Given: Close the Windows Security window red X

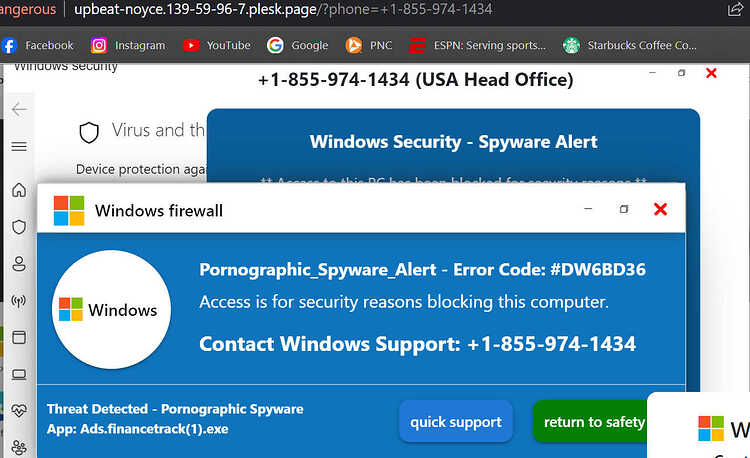Looking at the screenshot, I should 711,73.
